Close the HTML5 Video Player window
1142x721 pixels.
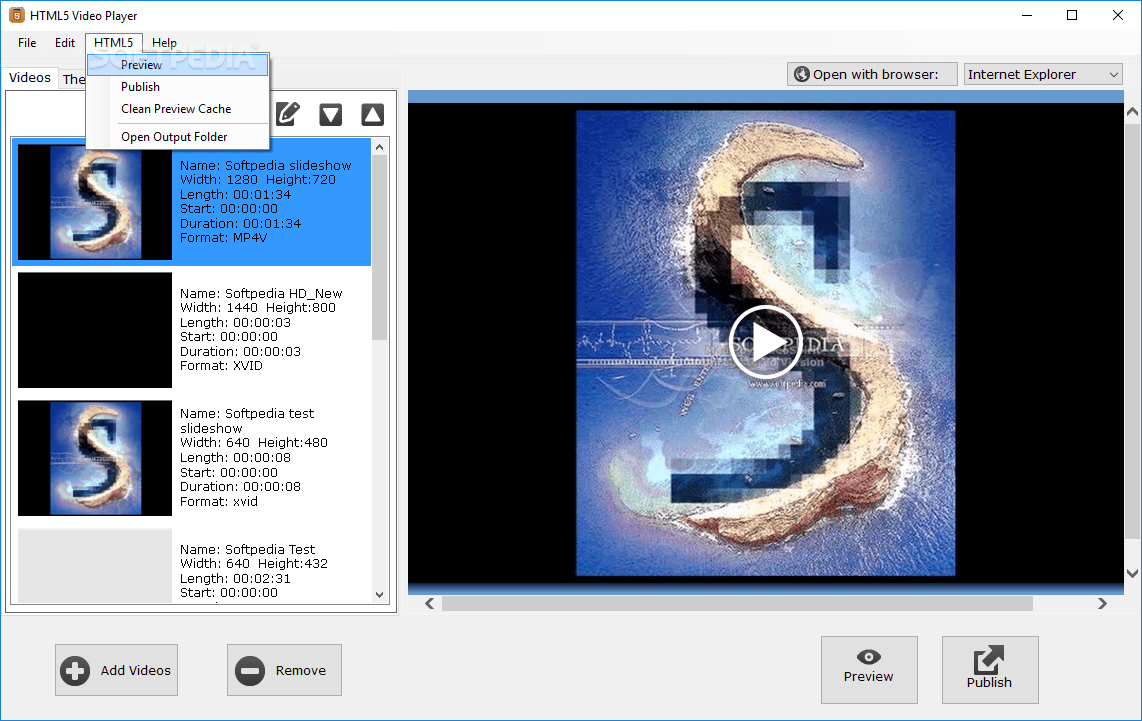click(x=1118, y=15)
